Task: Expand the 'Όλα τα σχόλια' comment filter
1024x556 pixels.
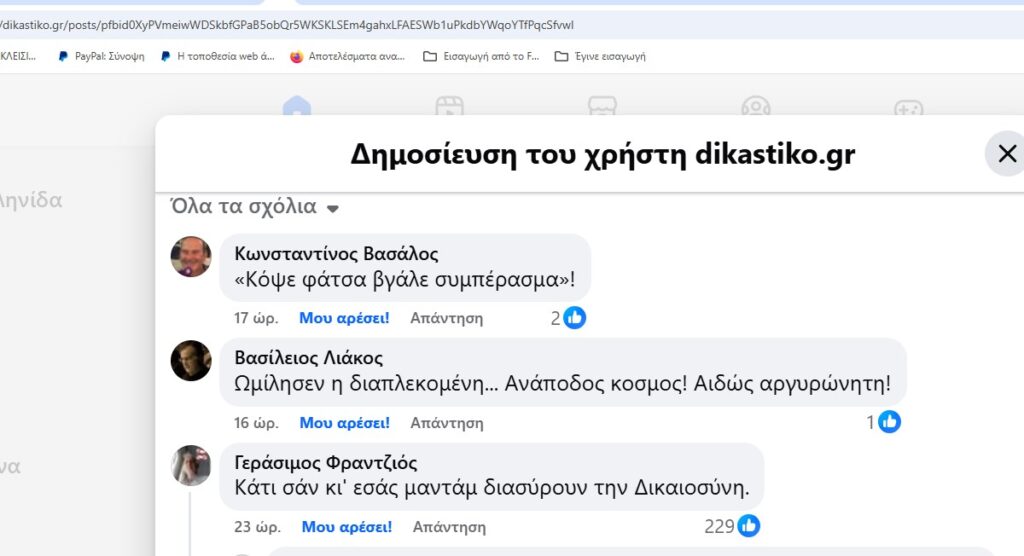Action: coord(255,207)
